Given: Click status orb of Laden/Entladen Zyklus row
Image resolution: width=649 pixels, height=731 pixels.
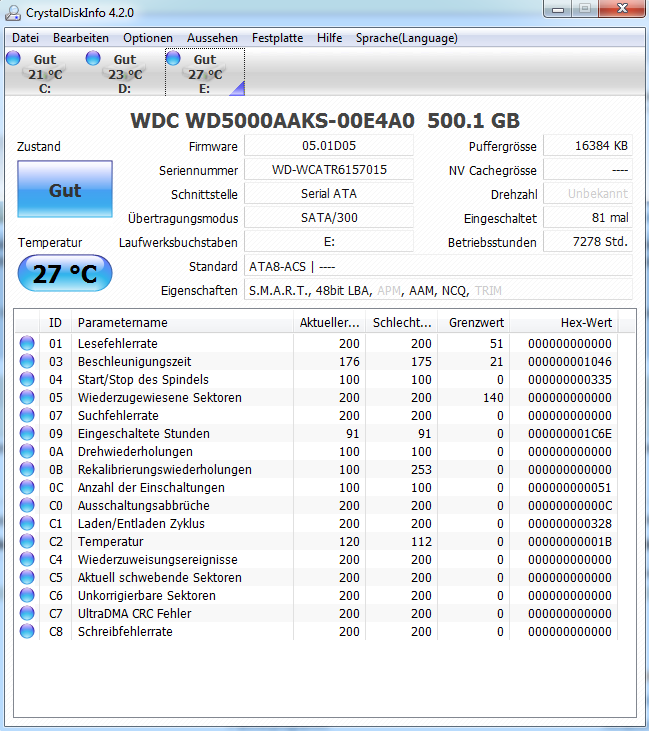Looking at the screenshot, I should [27, 523].
